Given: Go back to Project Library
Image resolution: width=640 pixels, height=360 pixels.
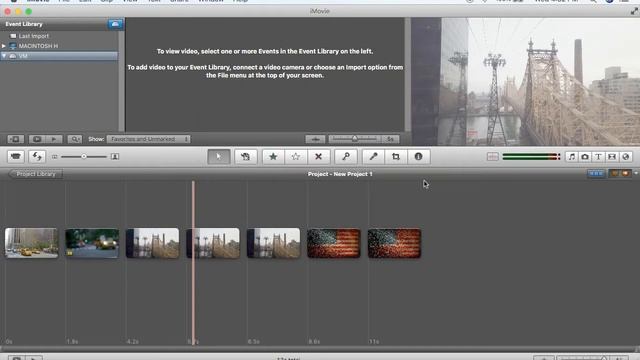Looking at the screenshot, I should [x=36, y=174].
